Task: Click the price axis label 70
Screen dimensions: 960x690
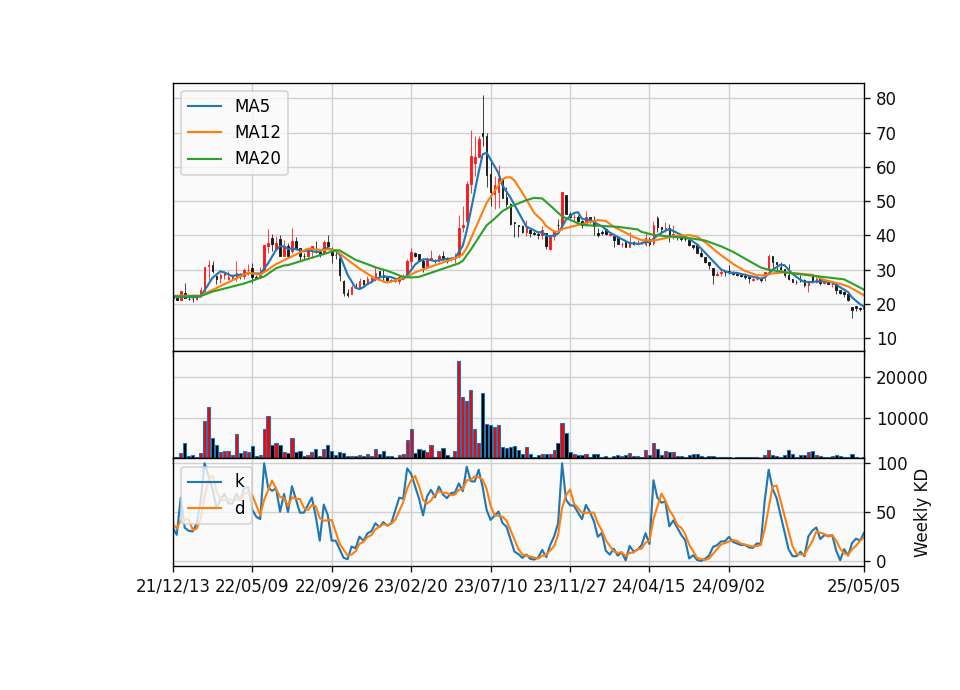Action: [885, 133]
